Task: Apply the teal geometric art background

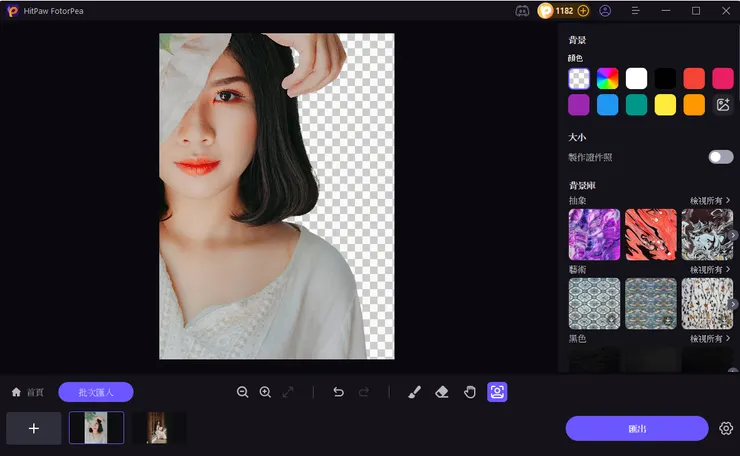Action: 594,304
